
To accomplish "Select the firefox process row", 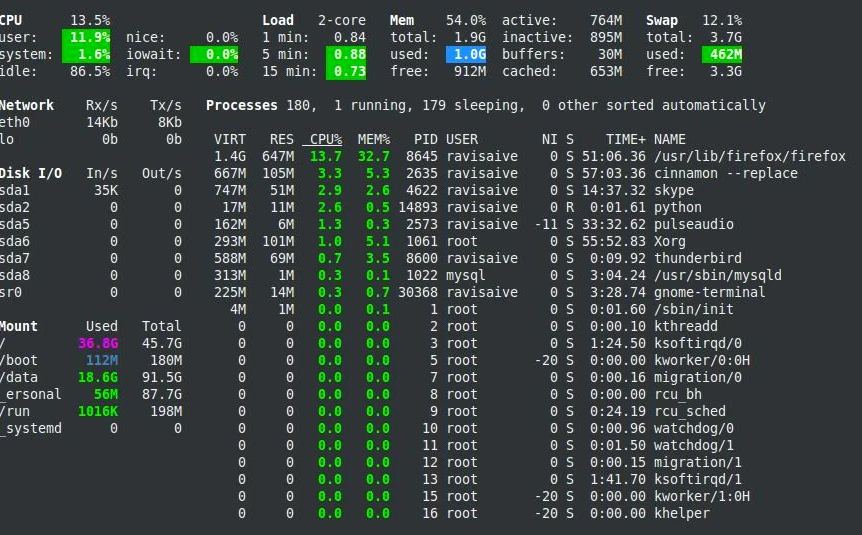I will click(529, 156).
